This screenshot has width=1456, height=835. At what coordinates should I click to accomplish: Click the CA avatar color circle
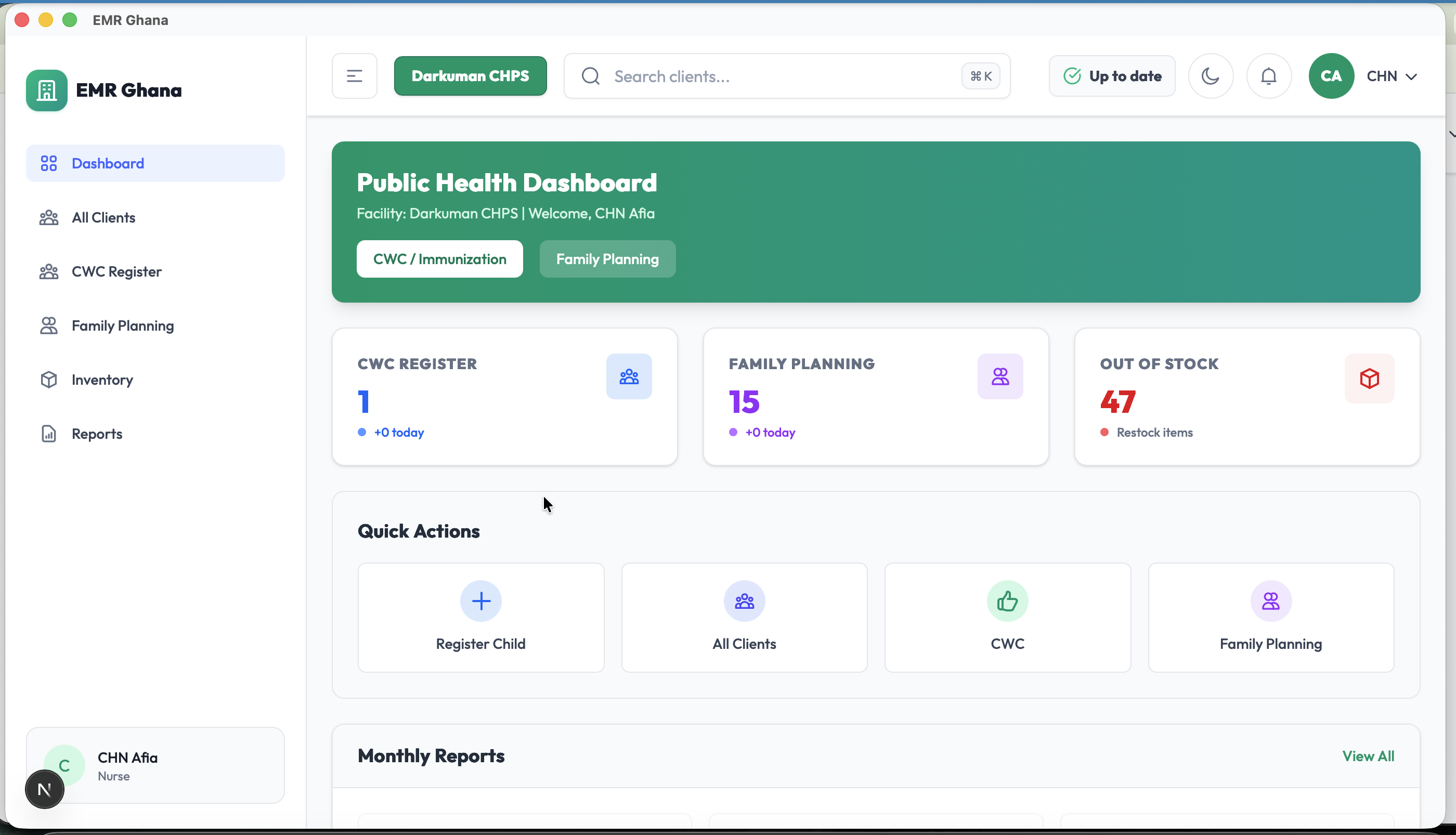click(x=1331, y=76)
